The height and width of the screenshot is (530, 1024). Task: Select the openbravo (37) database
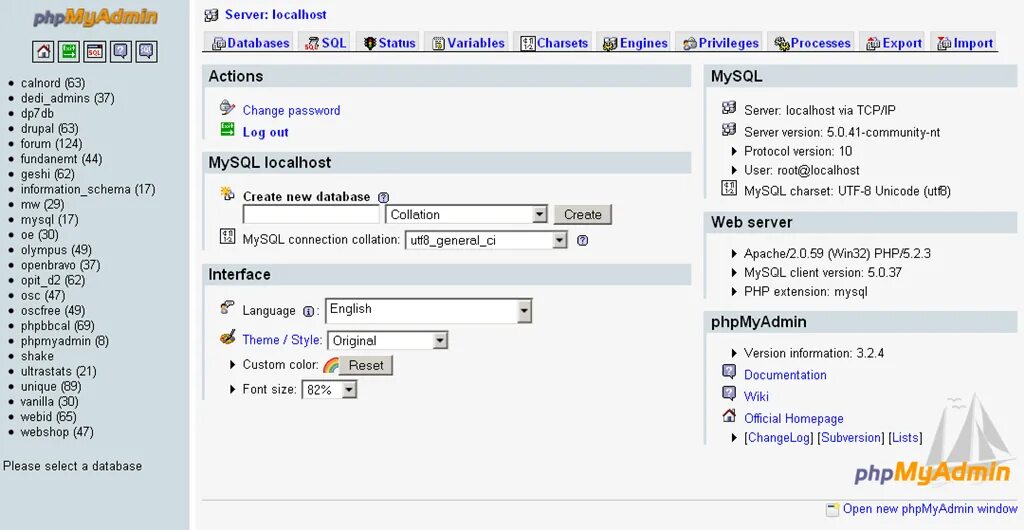[x=61, y=265]
